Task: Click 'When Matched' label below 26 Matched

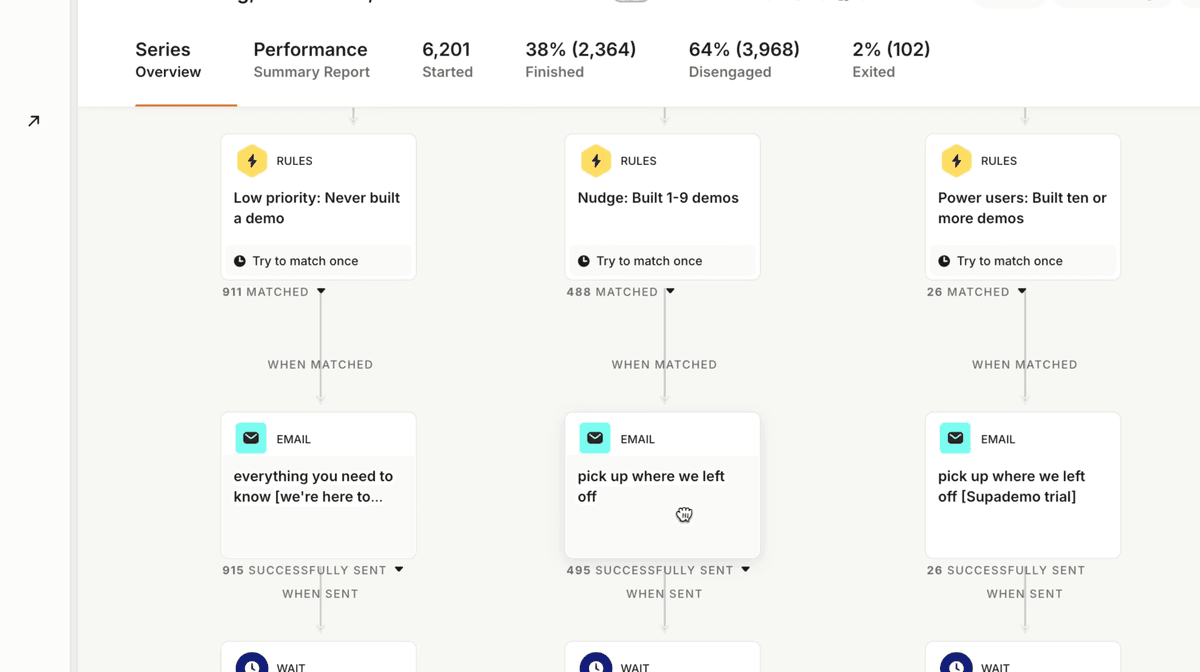Action: coord(1024,365)
